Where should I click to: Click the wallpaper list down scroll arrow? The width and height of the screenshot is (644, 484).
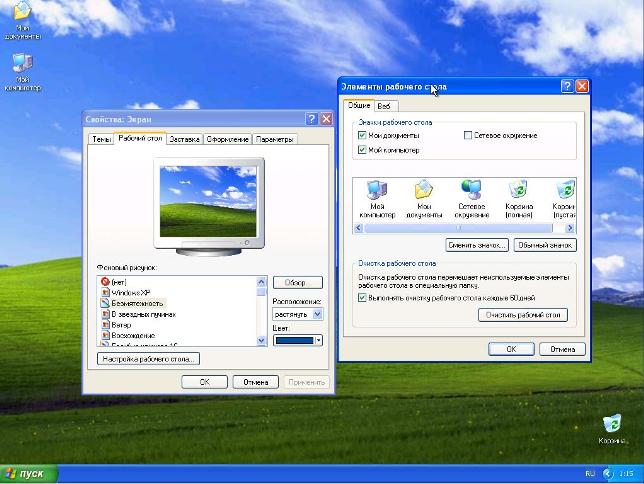[x=261, y=340]
